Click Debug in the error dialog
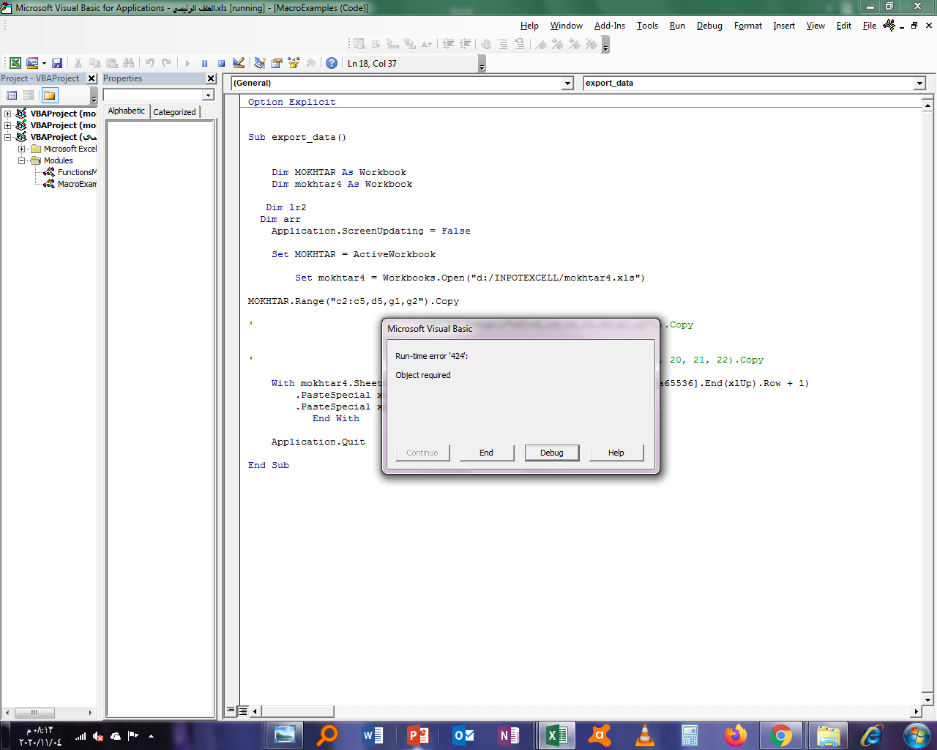The image size is (937, 750). coord(552,453)
